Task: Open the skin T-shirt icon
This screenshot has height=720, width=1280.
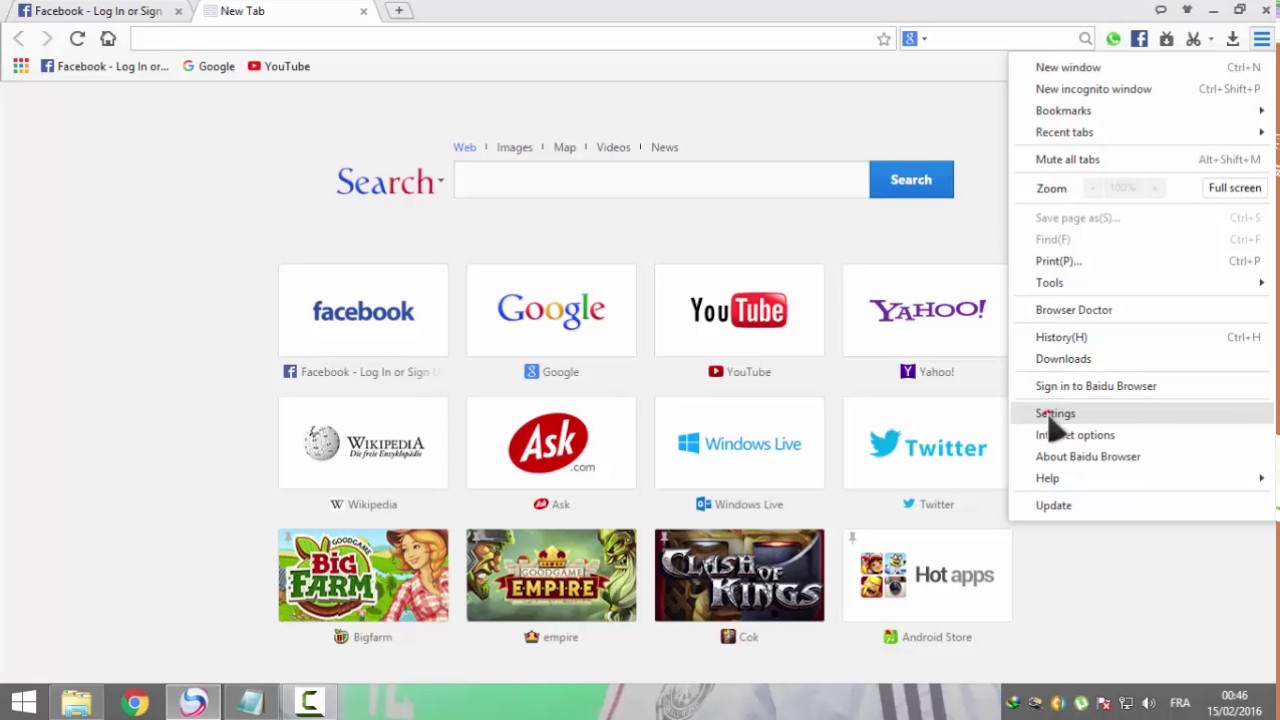Action: tap(1187, 10)
